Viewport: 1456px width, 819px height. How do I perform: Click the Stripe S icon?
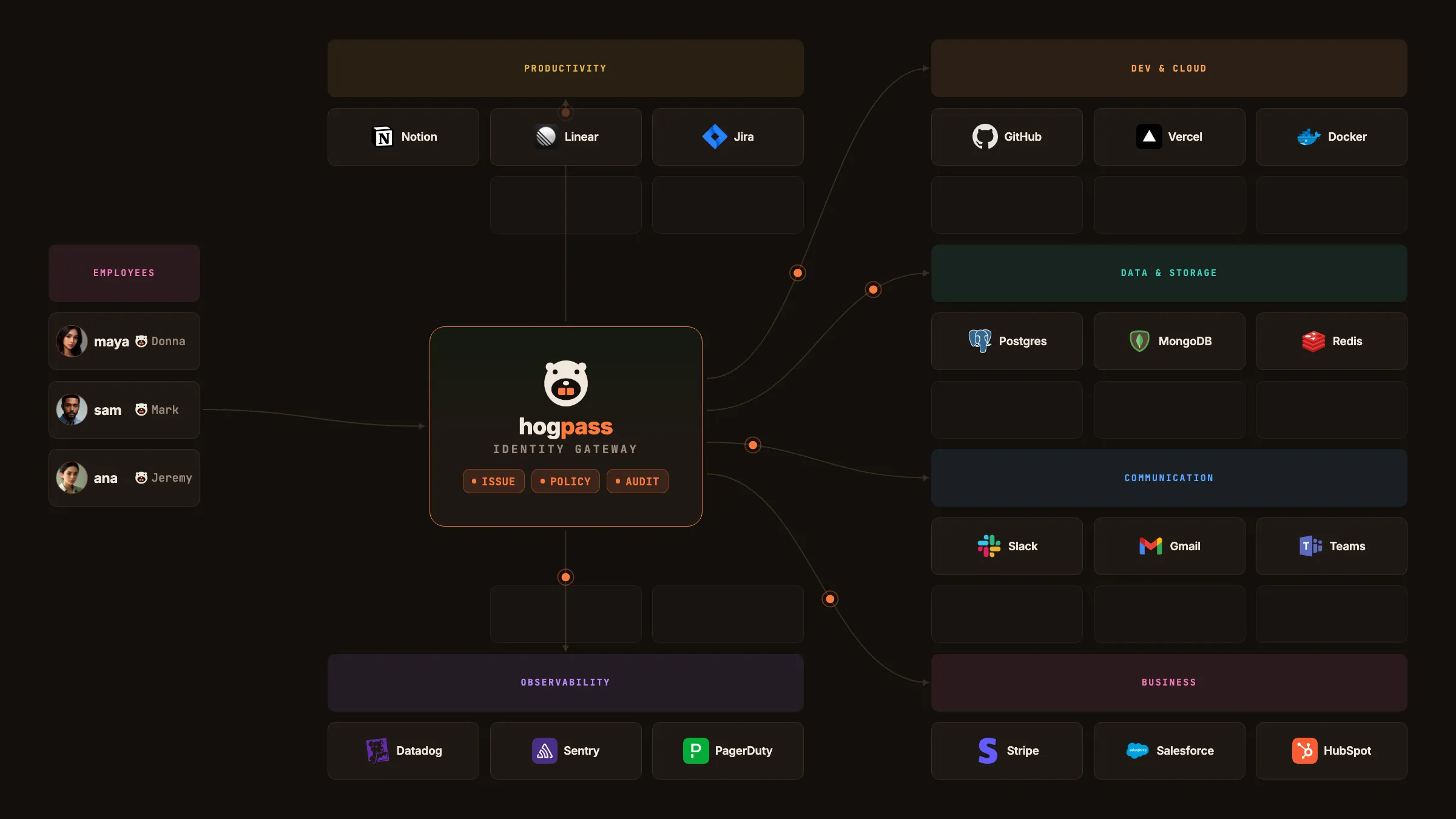988,750
